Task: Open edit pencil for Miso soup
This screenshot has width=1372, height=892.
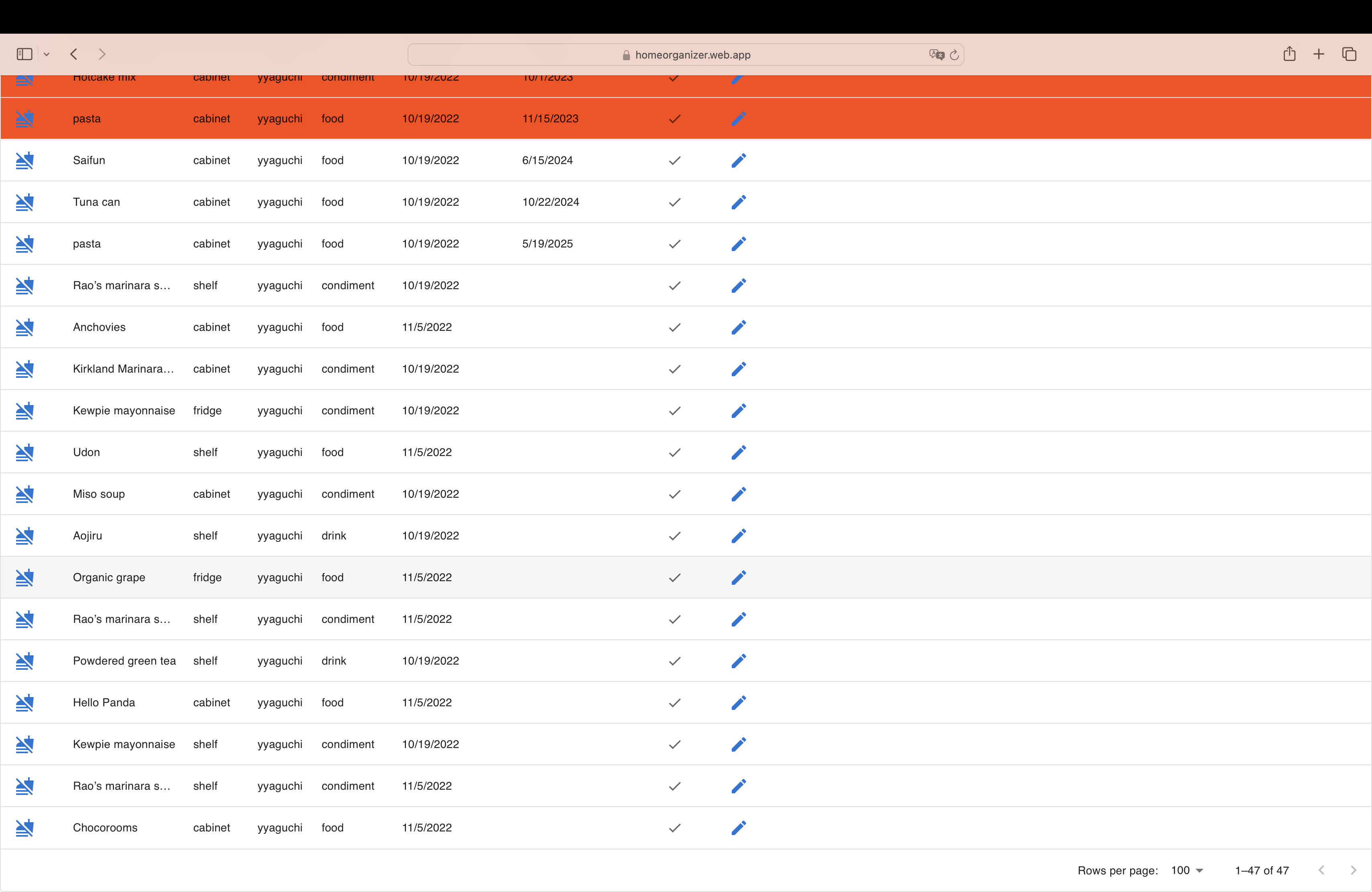Action: 739,494
